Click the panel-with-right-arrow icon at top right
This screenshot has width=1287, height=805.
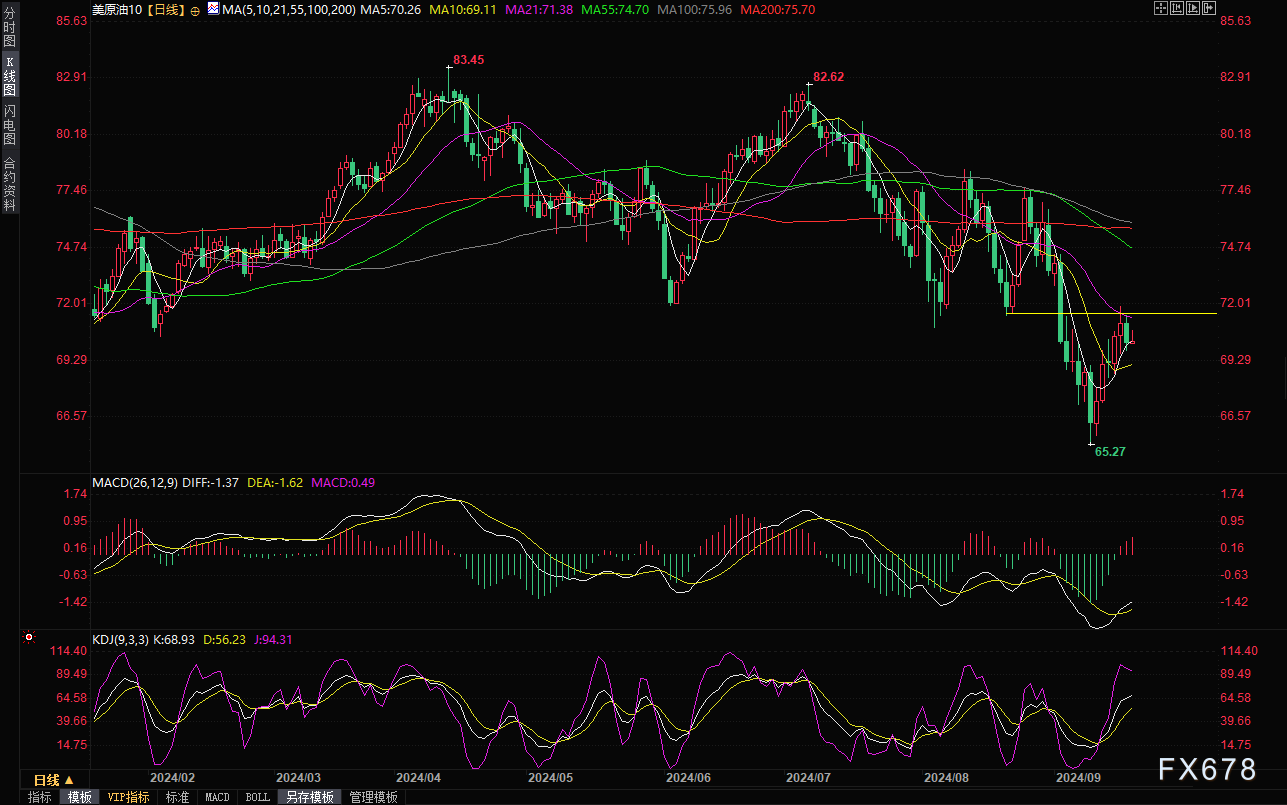1211,9
